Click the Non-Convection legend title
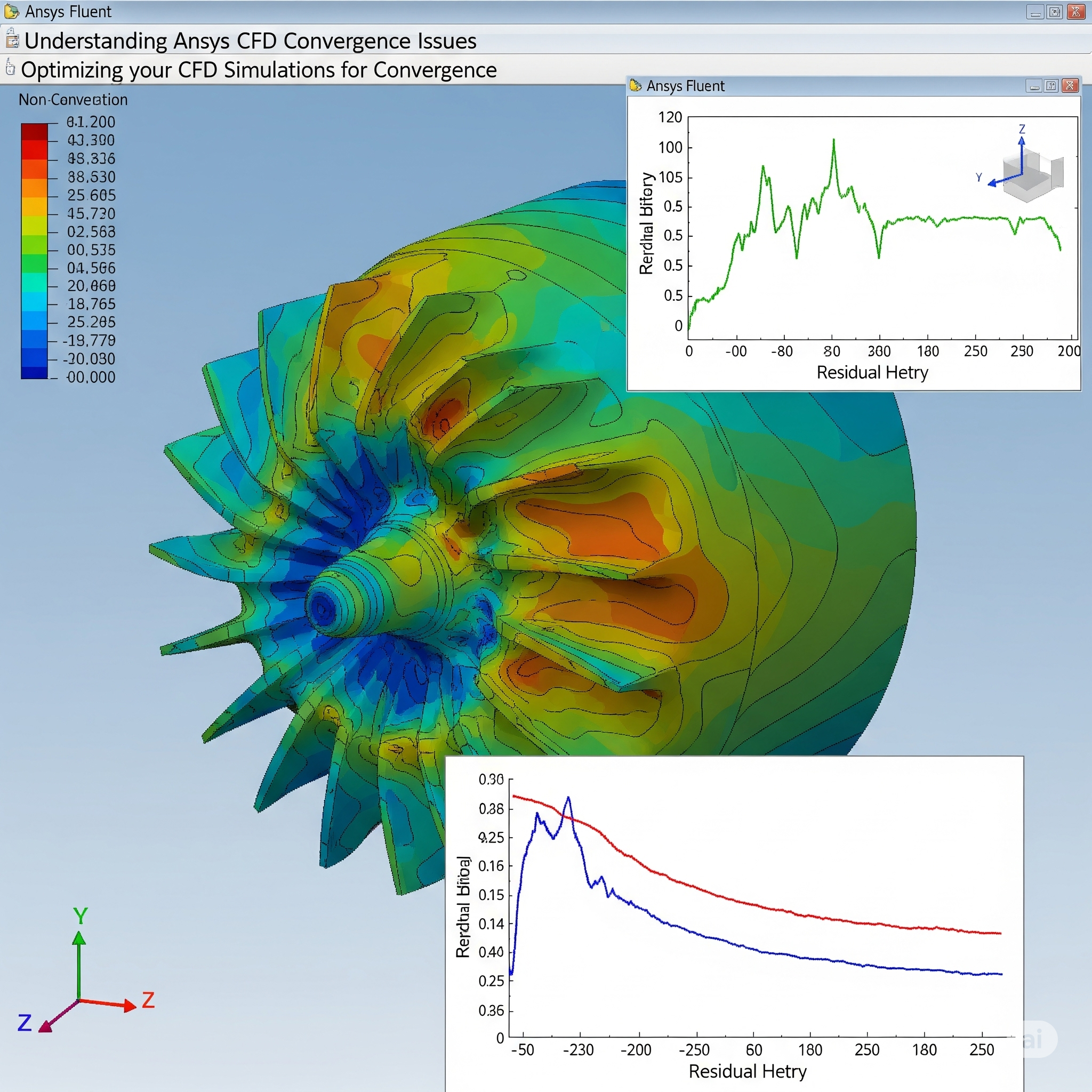This screenshot has width=1092, height=1092. (73, 100)
